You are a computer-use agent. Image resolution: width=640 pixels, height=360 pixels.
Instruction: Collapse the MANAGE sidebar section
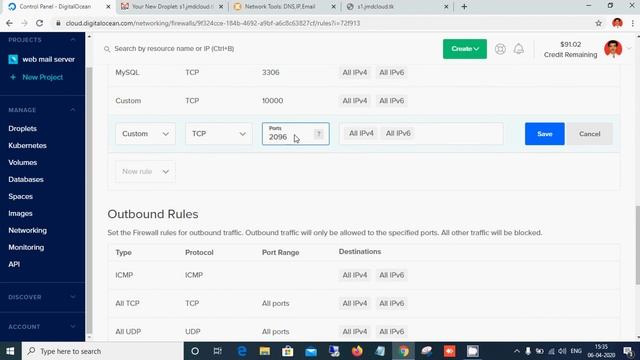73,110
